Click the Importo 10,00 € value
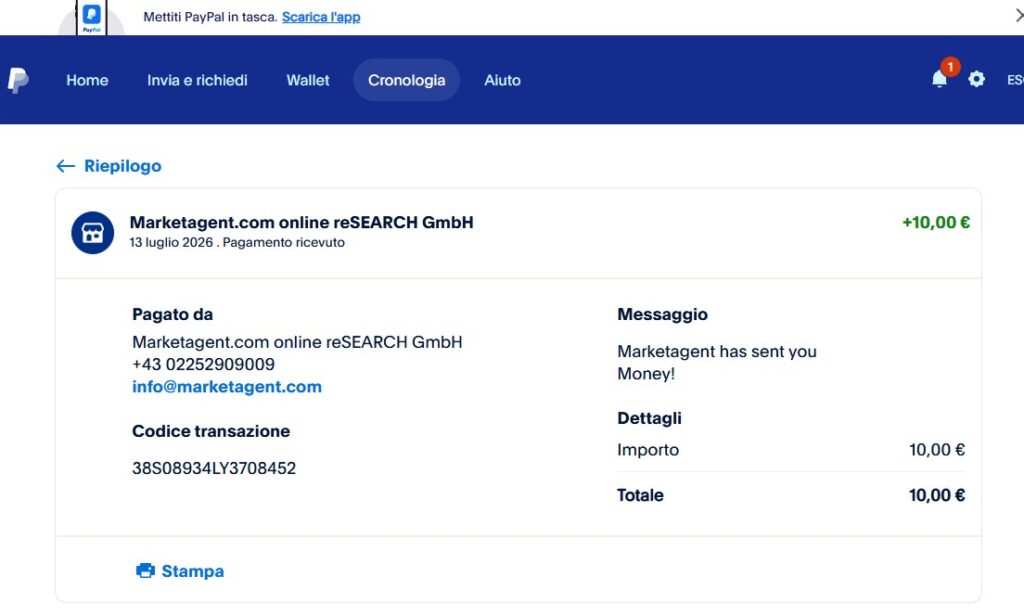The width and height of the screenshot is (1024, 615). pyautogui.click(x=936, y=450)
